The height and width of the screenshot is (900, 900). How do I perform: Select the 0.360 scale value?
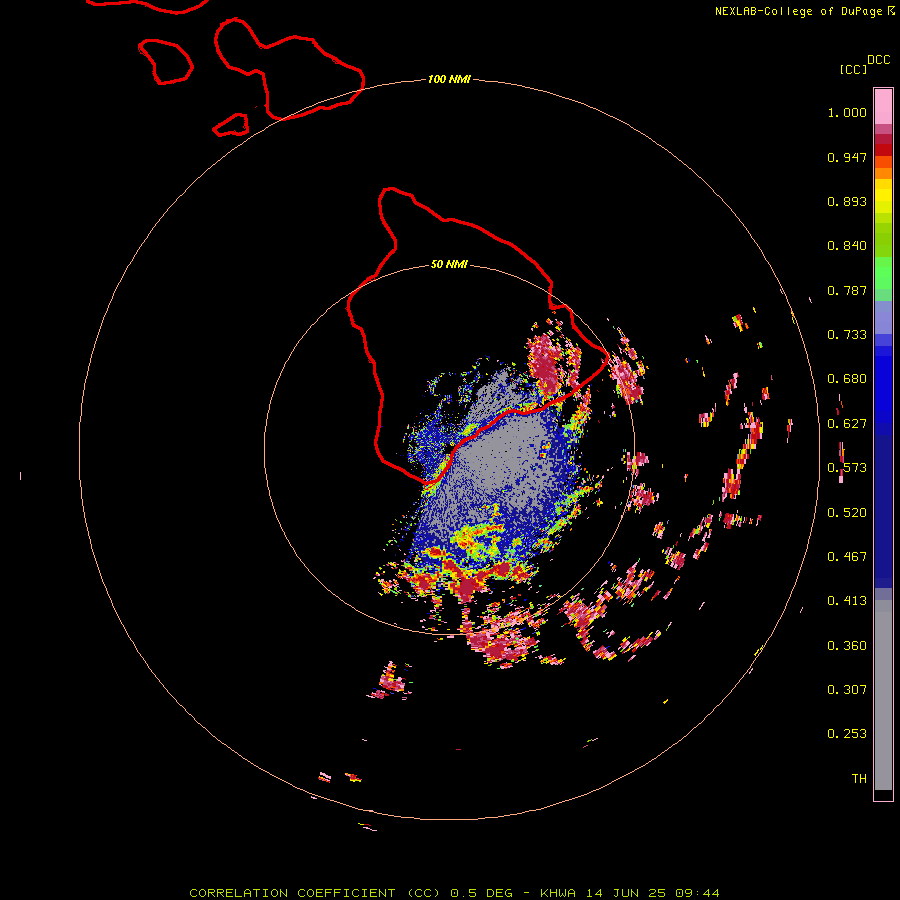coord(847,646)
